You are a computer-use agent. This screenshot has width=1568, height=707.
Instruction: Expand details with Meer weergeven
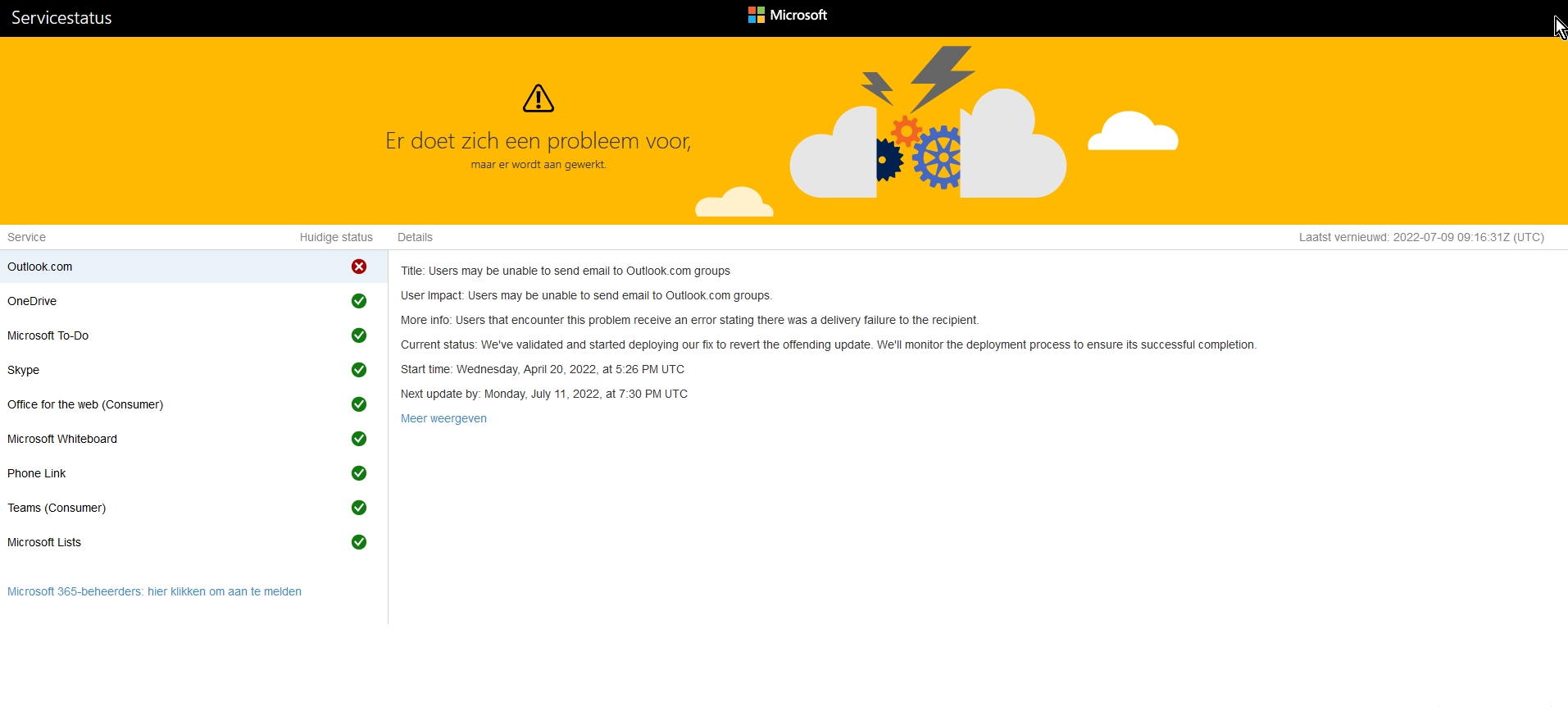click(443, 418)
